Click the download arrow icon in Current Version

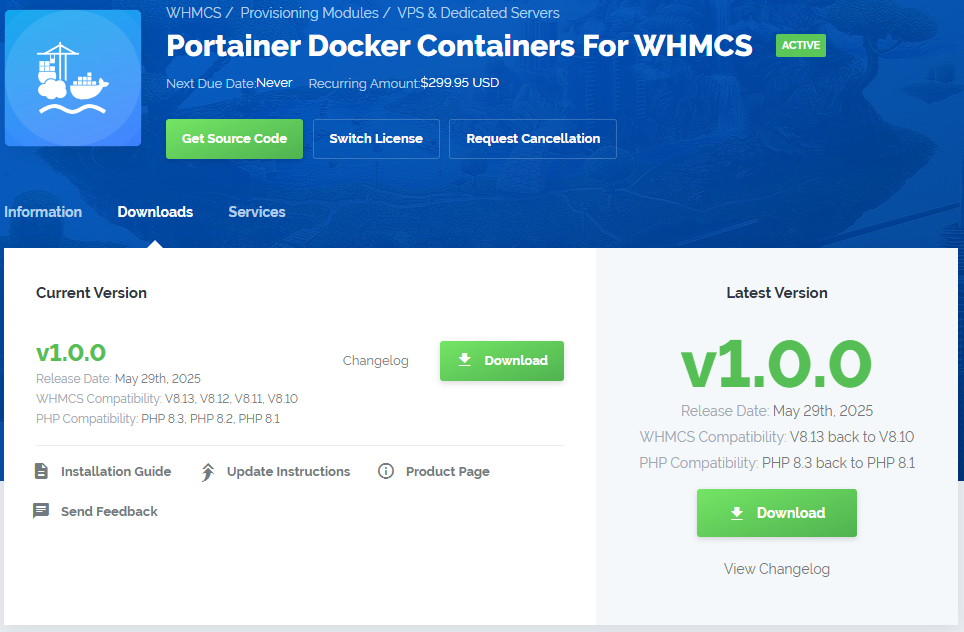tap(465, 360)
